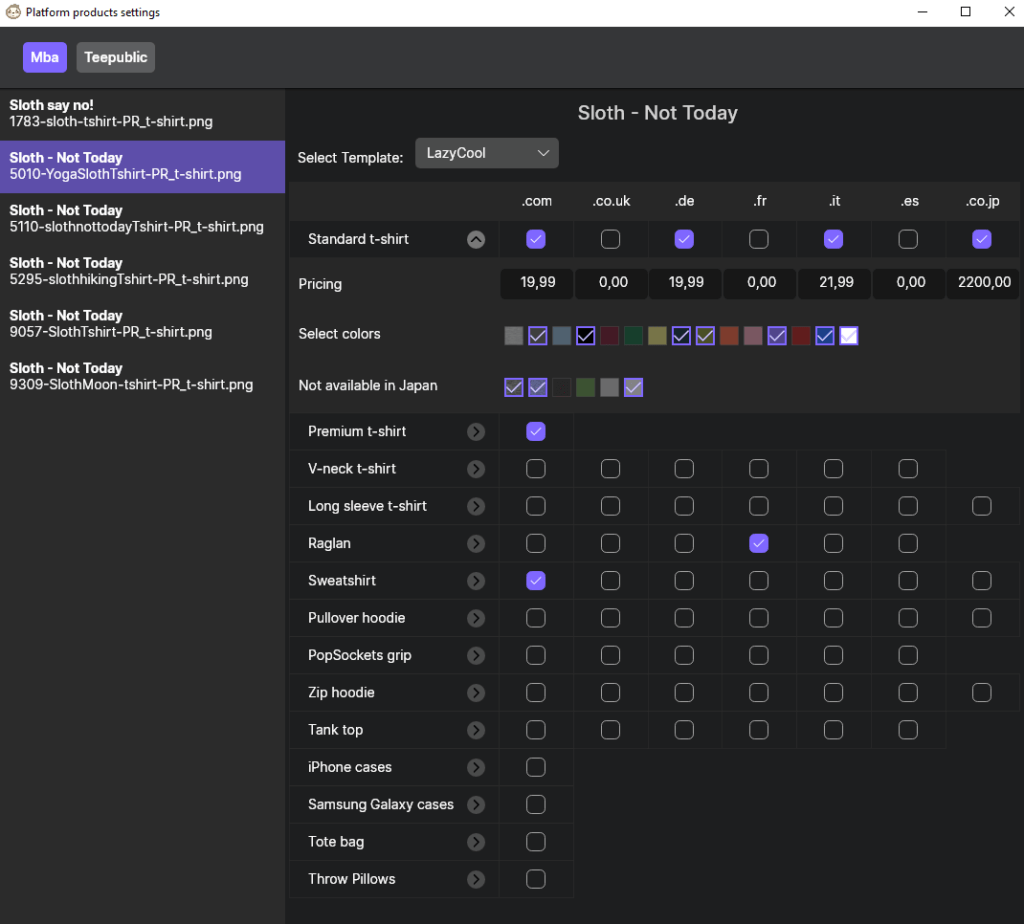1024x924 pixels.
Task: Expand the Tank top row arrow
Action: pos(476,729)
